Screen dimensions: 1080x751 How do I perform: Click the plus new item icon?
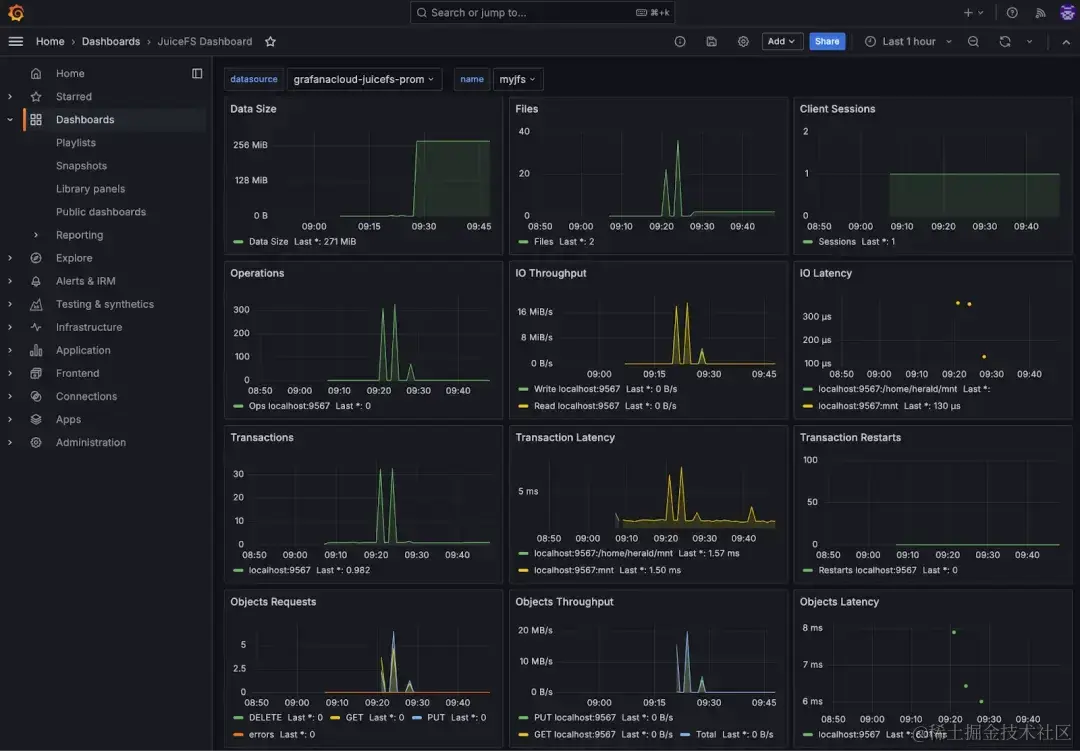pos(968,12)
